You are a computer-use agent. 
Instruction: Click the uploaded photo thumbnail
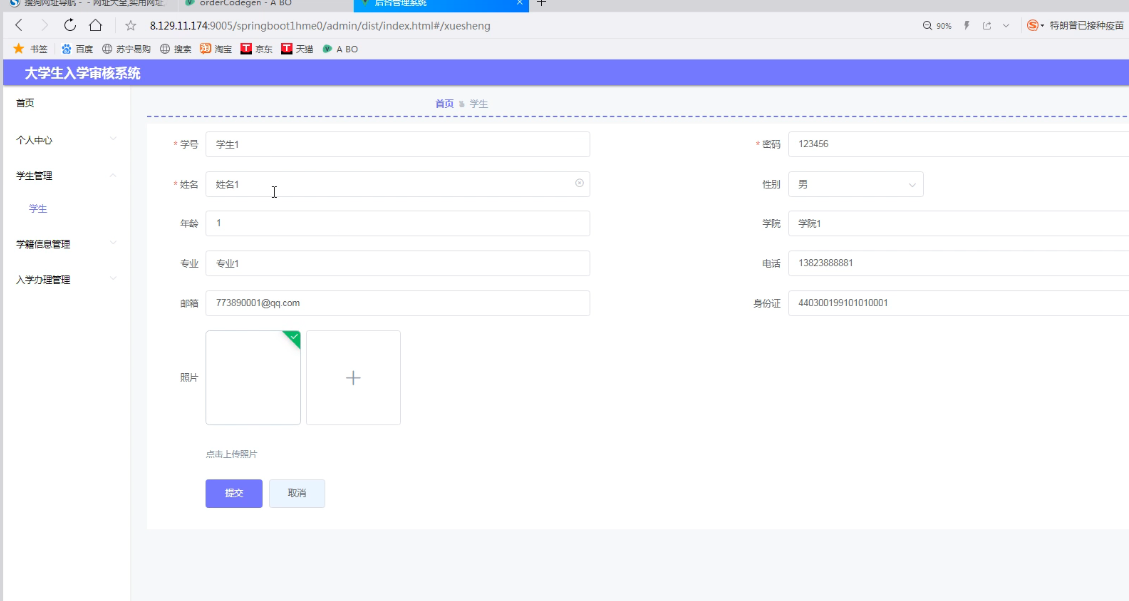pyautogui.click(x=253, y=377)
